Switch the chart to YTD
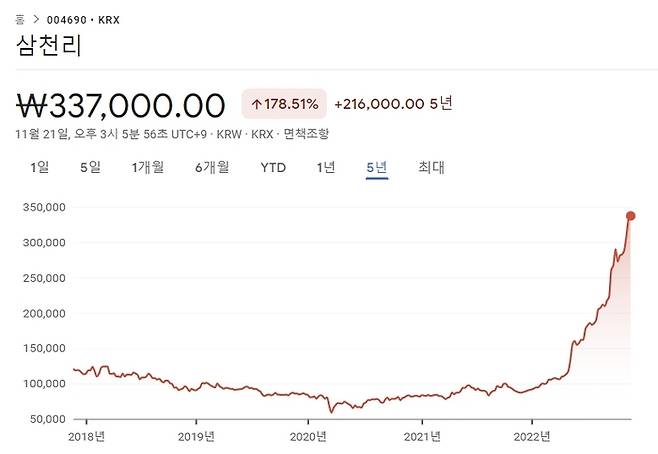The height and width of the screenshot is (454, 658). pos(273,167)
